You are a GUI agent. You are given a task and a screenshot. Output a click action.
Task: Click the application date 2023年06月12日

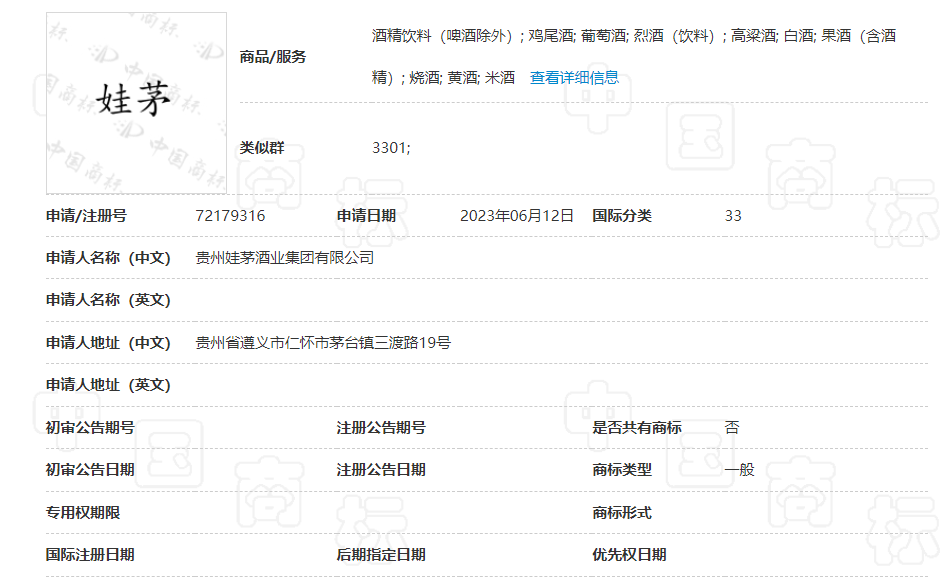[516, 216]
